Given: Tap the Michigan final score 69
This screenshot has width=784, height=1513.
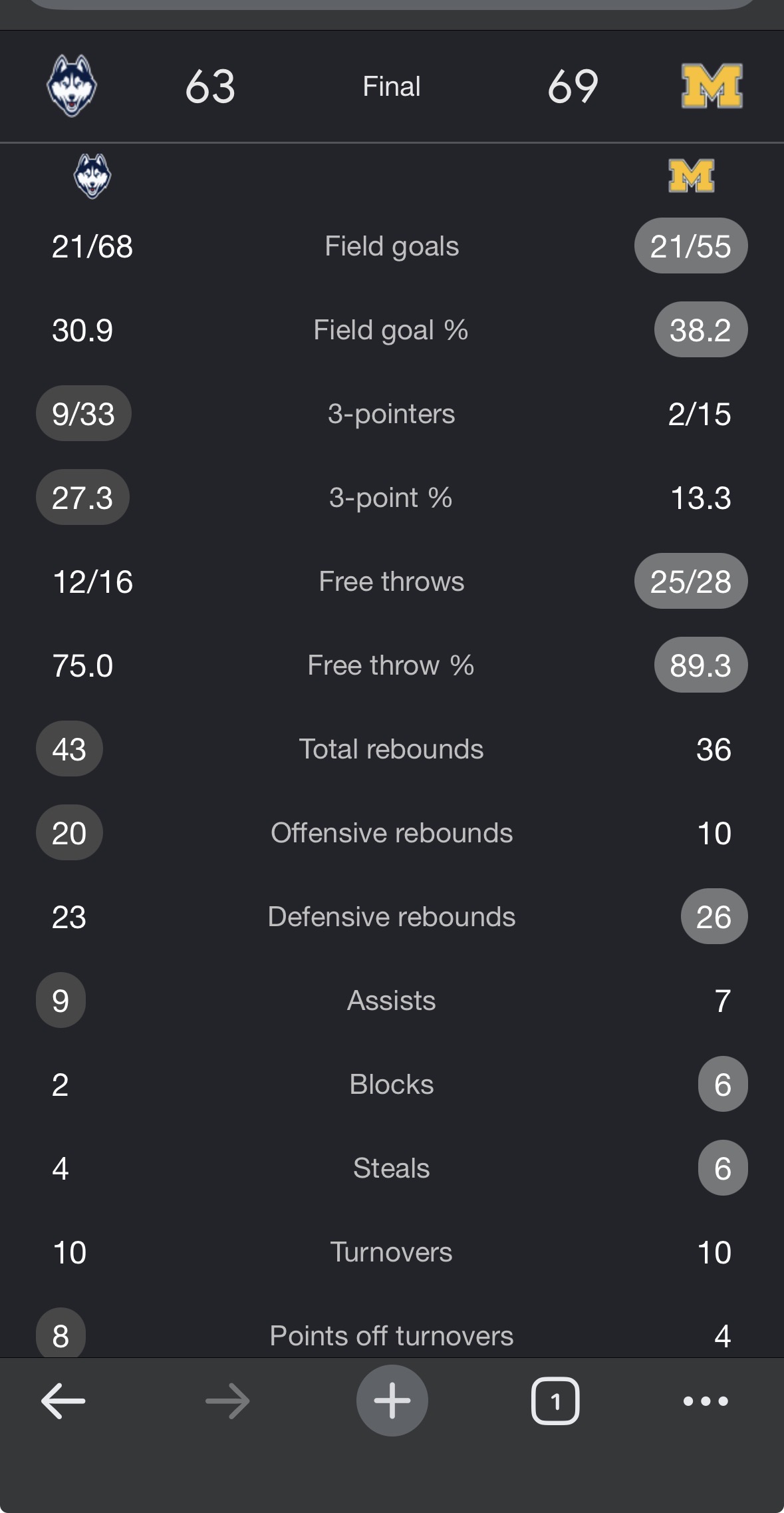Looking at the screenshot, I should pyautogui.click(x=573, y=86).
